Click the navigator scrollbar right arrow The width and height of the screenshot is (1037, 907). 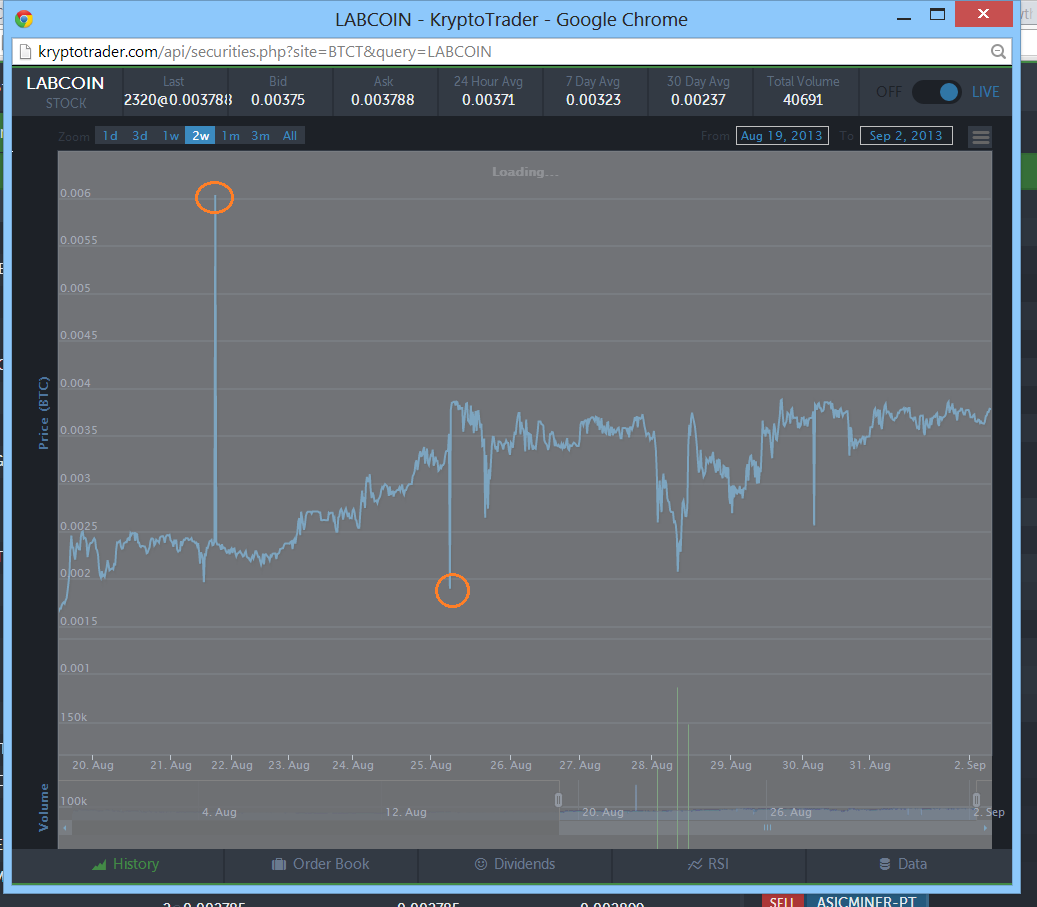985,828
